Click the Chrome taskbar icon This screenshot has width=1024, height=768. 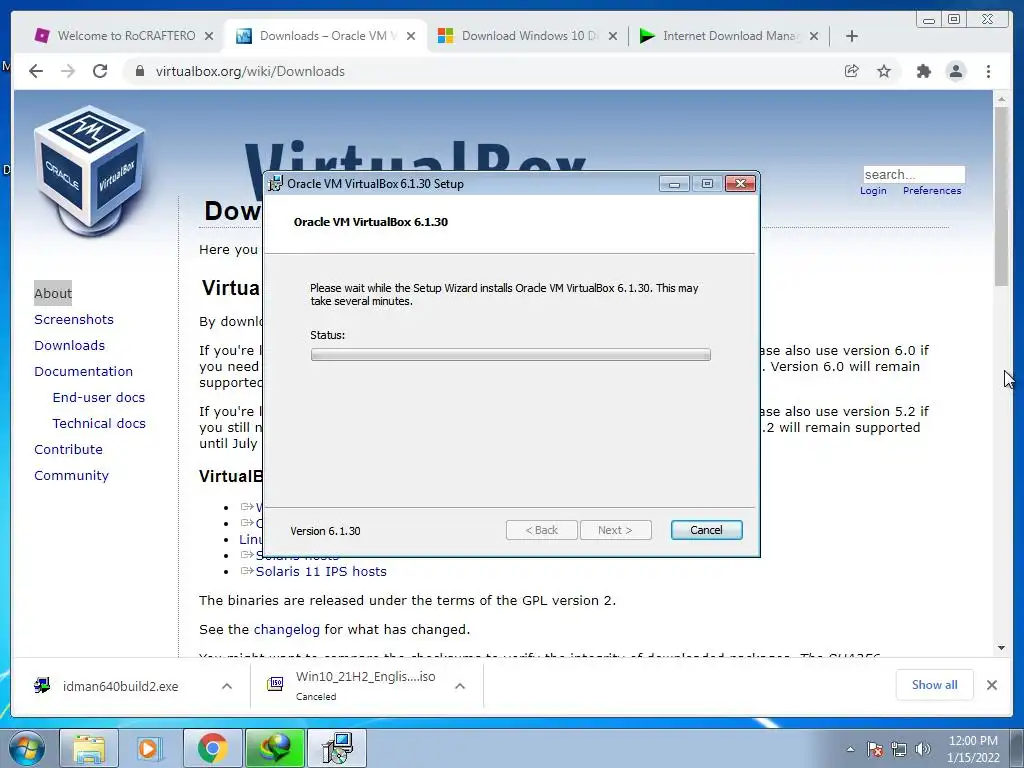tap(212, 748)
